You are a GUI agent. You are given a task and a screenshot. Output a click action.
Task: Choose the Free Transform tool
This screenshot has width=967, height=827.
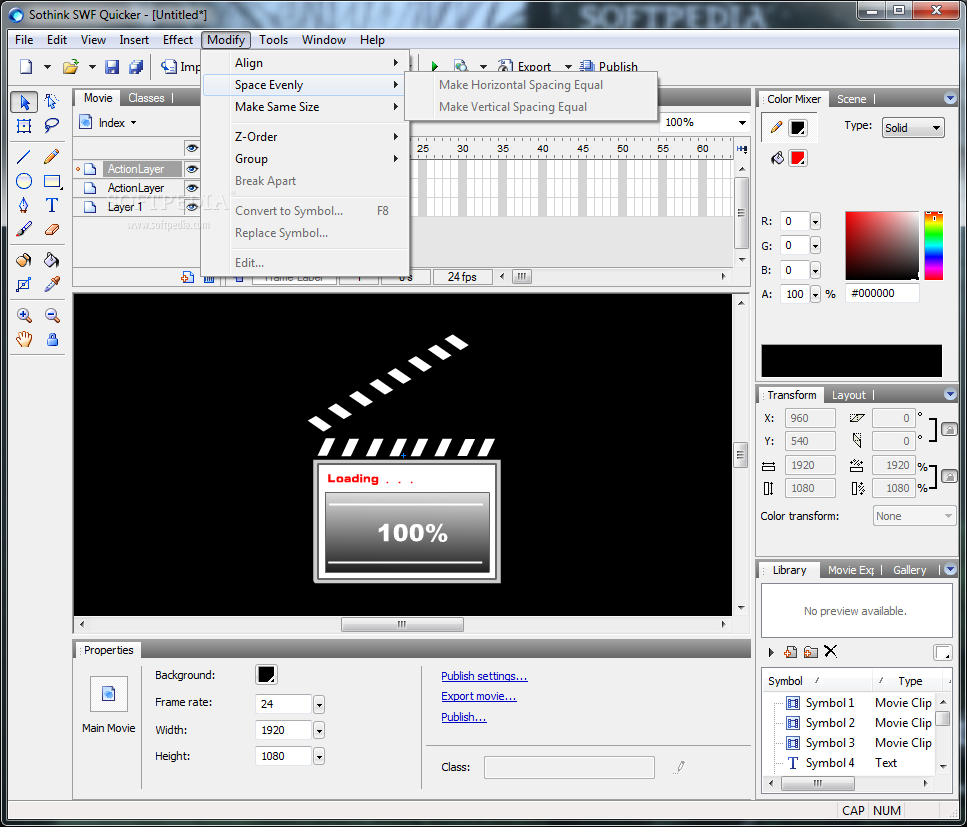tap(24, 126)
